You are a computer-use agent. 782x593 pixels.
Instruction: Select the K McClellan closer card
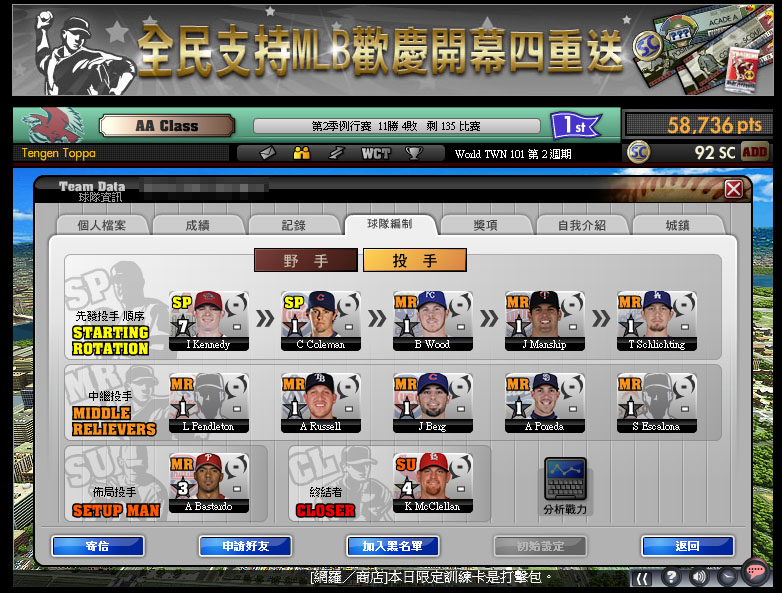click(432, 483)
